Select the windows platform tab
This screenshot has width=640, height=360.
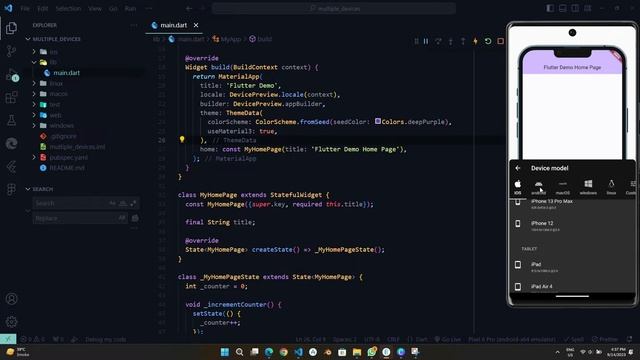coord(588,187)
